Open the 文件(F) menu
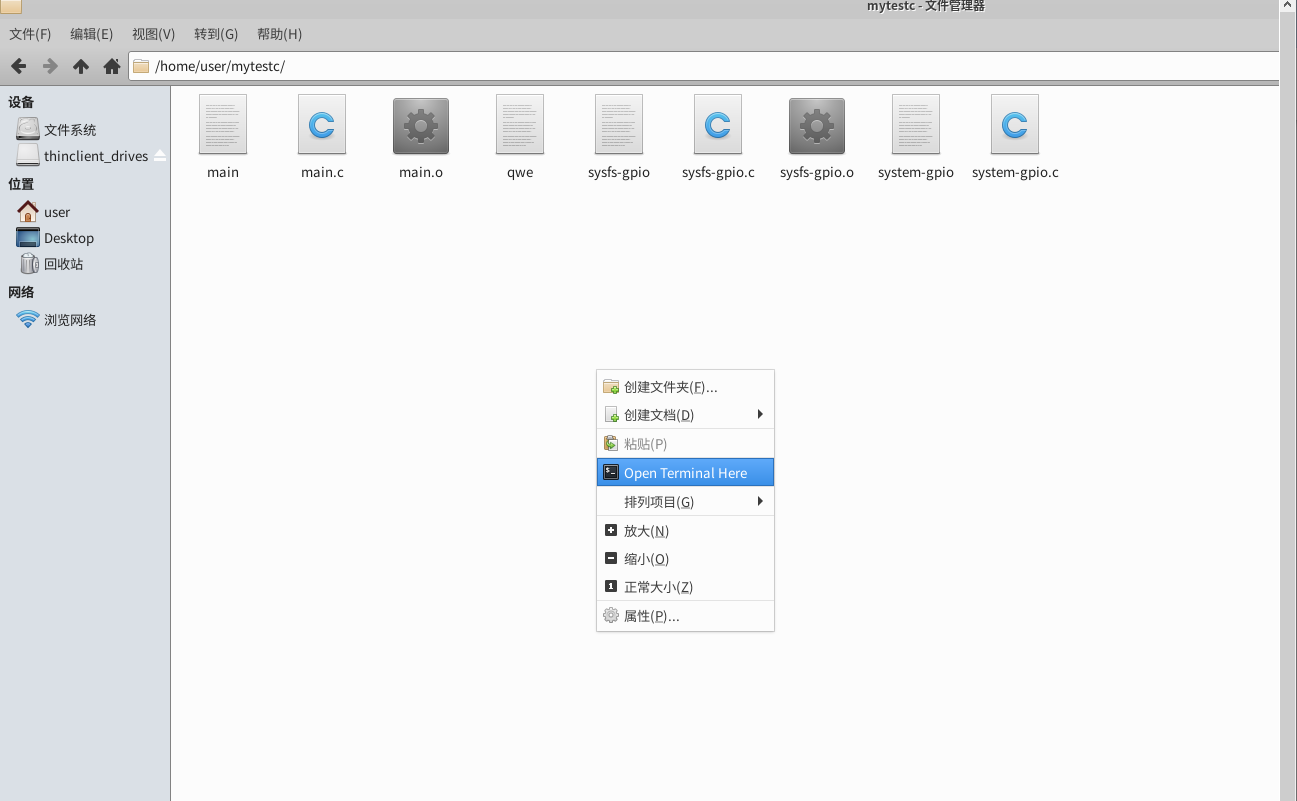 click(x=30, y=34)
